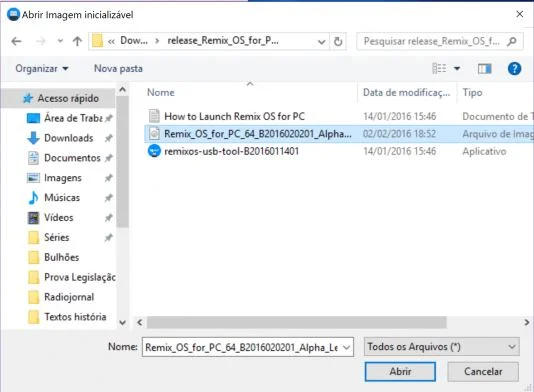The width and height of the screenshot is (534, 392).
Task: Click the horizontal scrollbar left arrow
Action: (140, 322)
